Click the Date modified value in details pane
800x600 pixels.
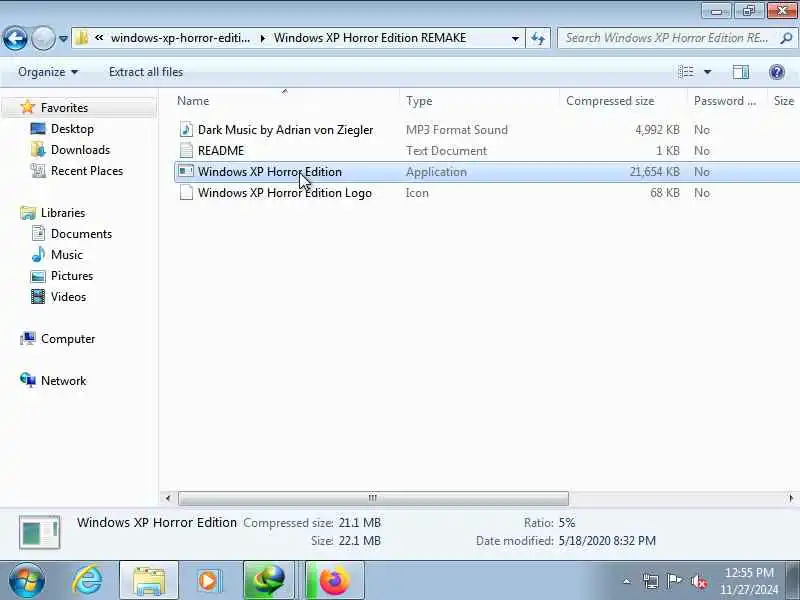pos(607,541)
